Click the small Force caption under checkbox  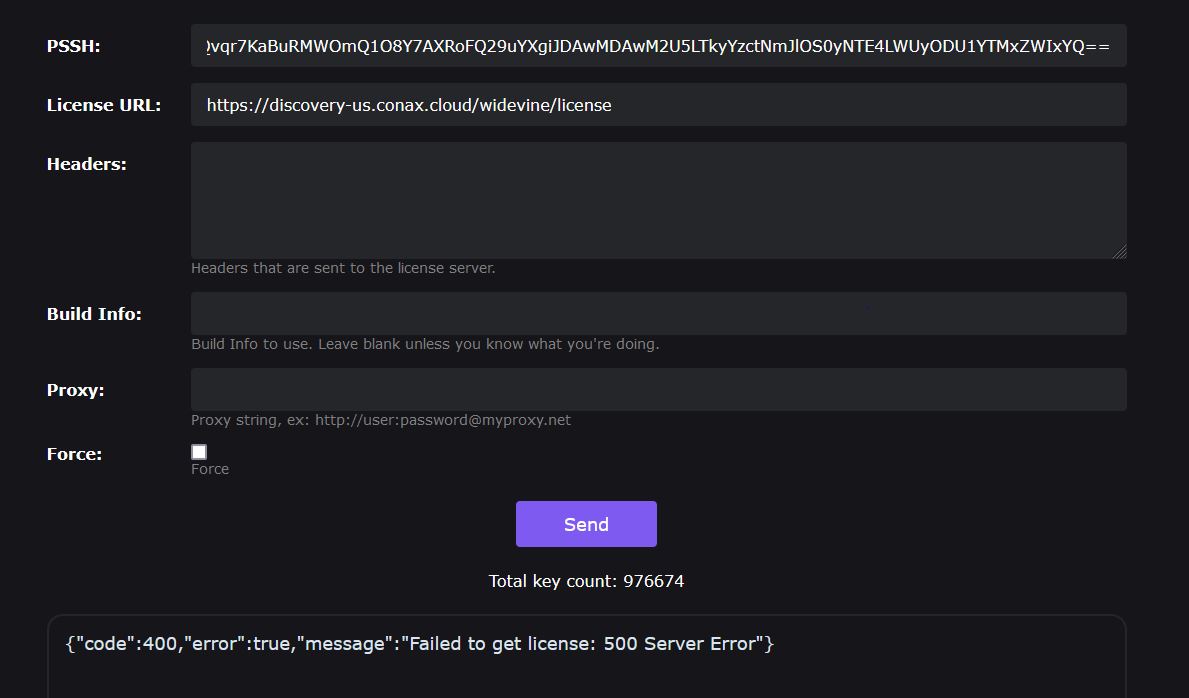210,469
